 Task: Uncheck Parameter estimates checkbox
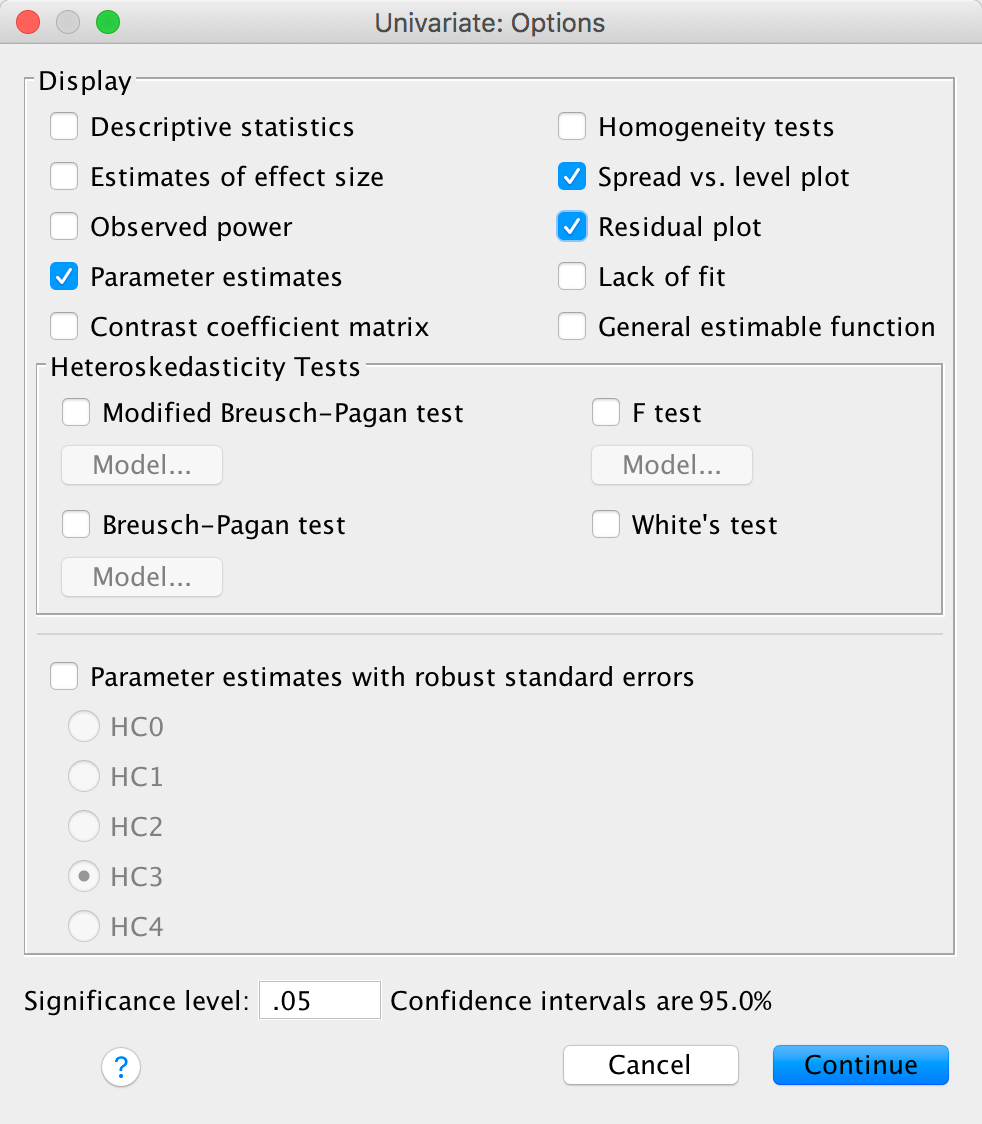pos(65,277)
